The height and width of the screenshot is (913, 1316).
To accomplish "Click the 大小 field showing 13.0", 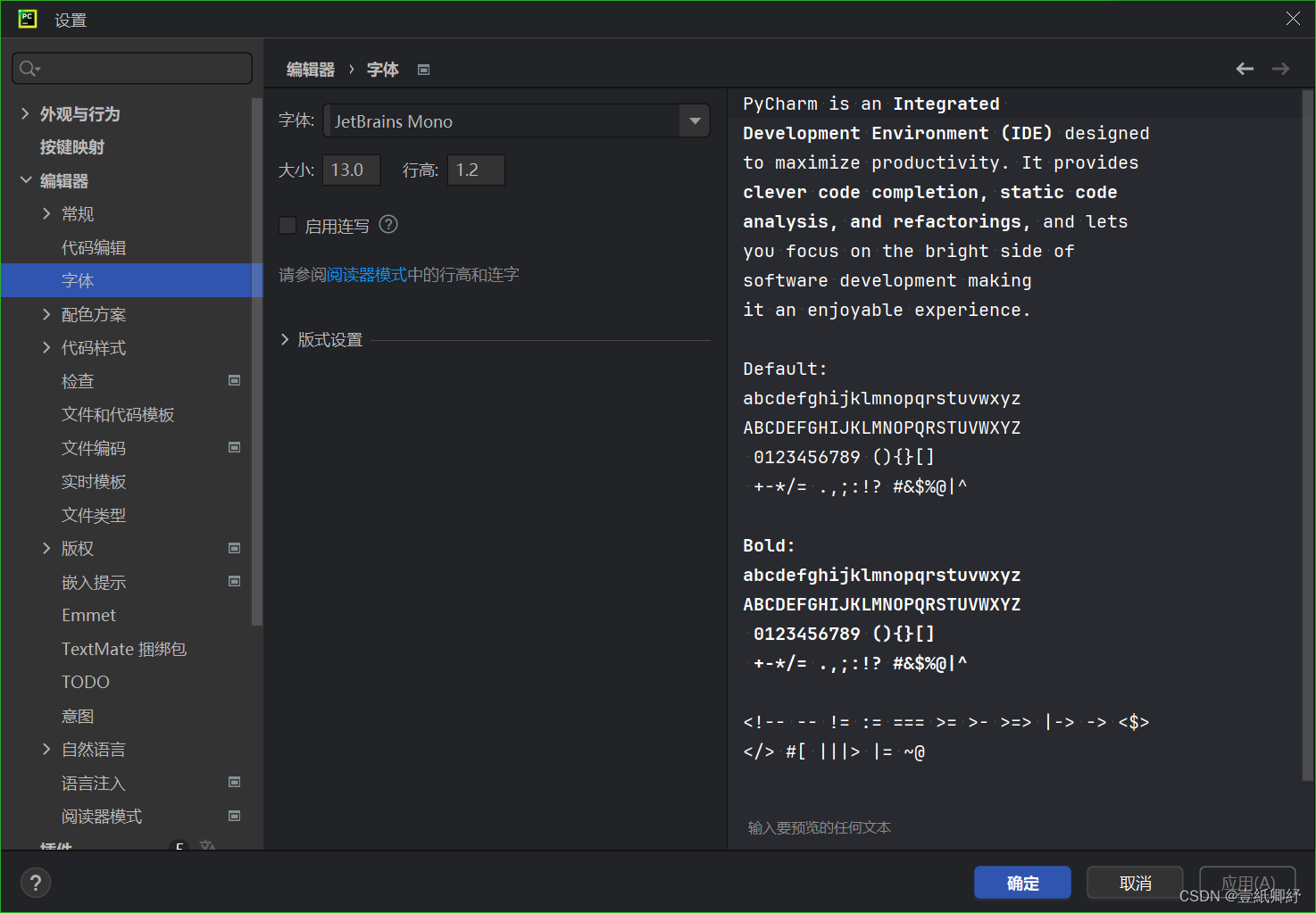I will (352, 170).
